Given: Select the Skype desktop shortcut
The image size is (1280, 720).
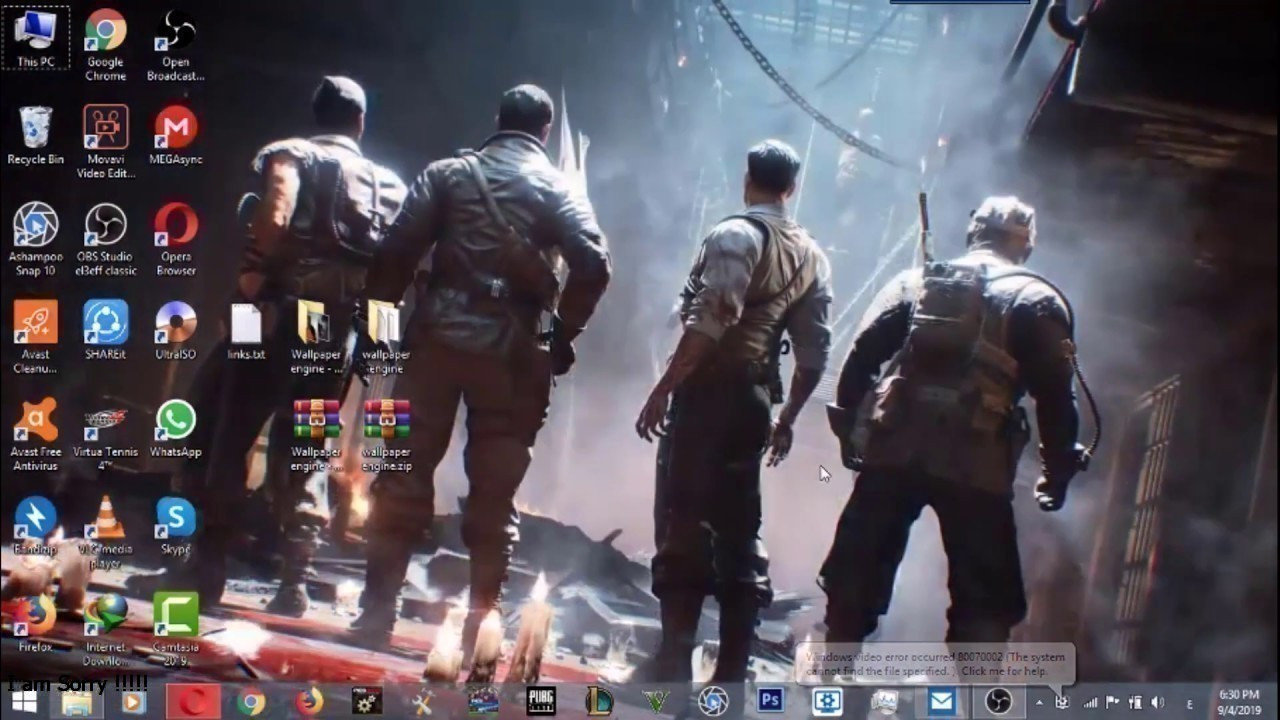Looking at the screenshot, I should [x=175, y=525].
